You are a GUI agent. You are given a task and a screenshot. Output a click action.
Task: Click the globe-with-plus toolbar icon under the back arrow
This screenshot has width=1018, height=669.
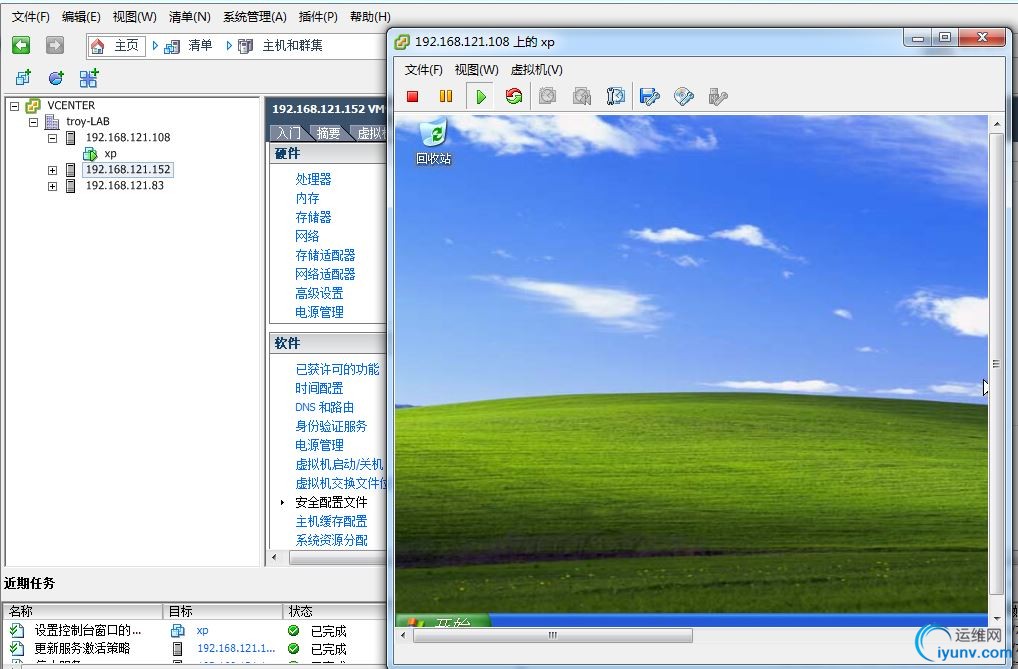[x=56, y=79]
